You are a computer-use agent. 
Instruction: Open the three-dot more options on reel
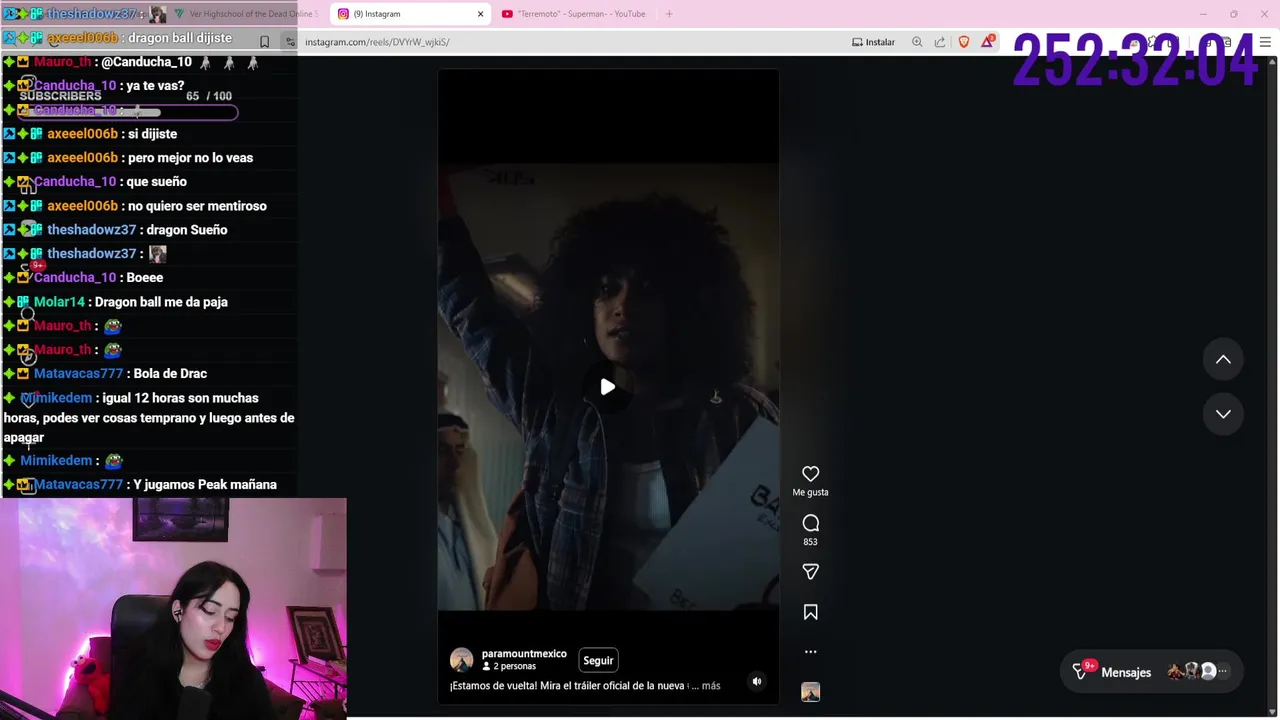point(810,652)
